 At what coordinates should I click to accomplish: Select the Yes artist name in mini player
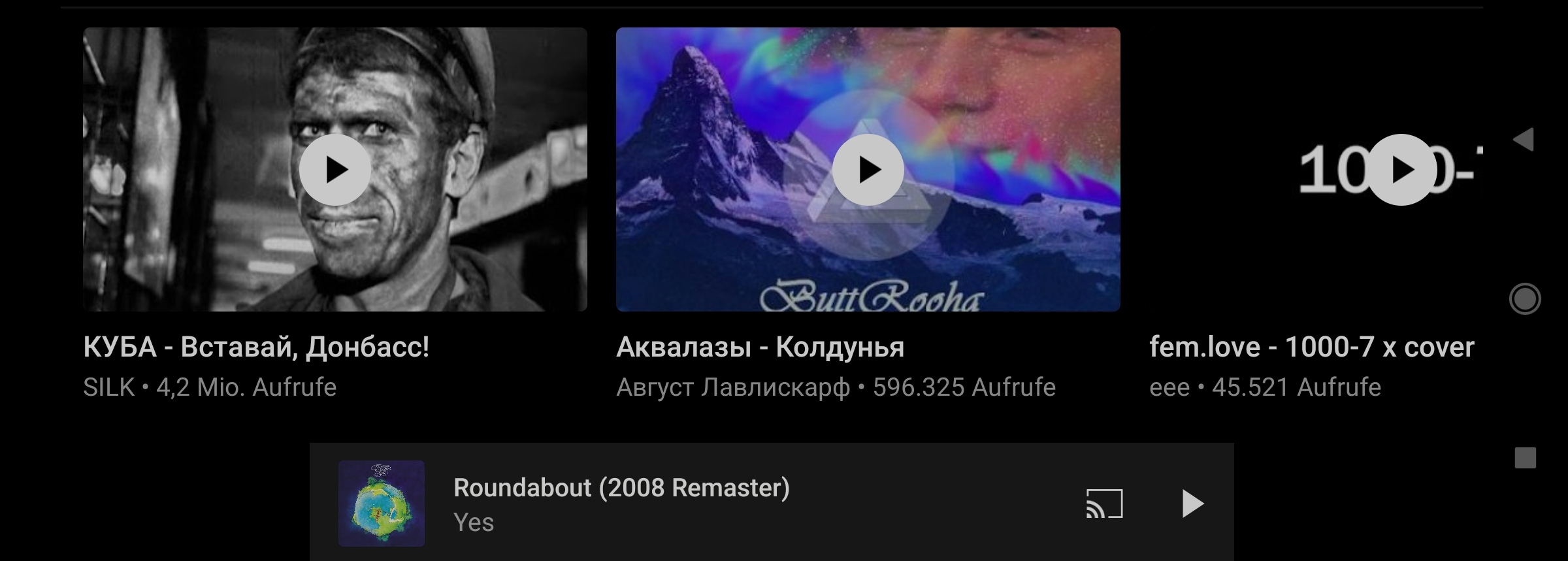coord(474,522)
